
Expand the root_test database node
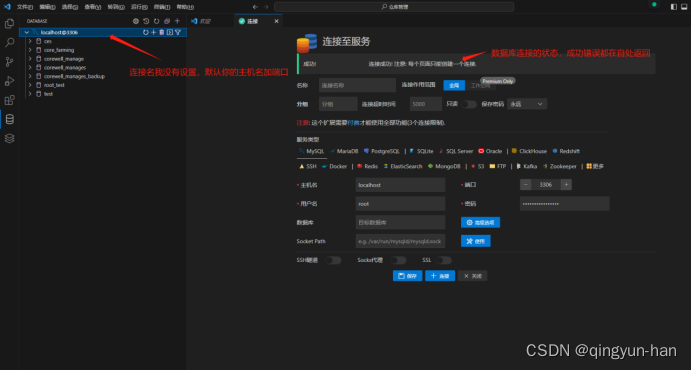(30, 85)
